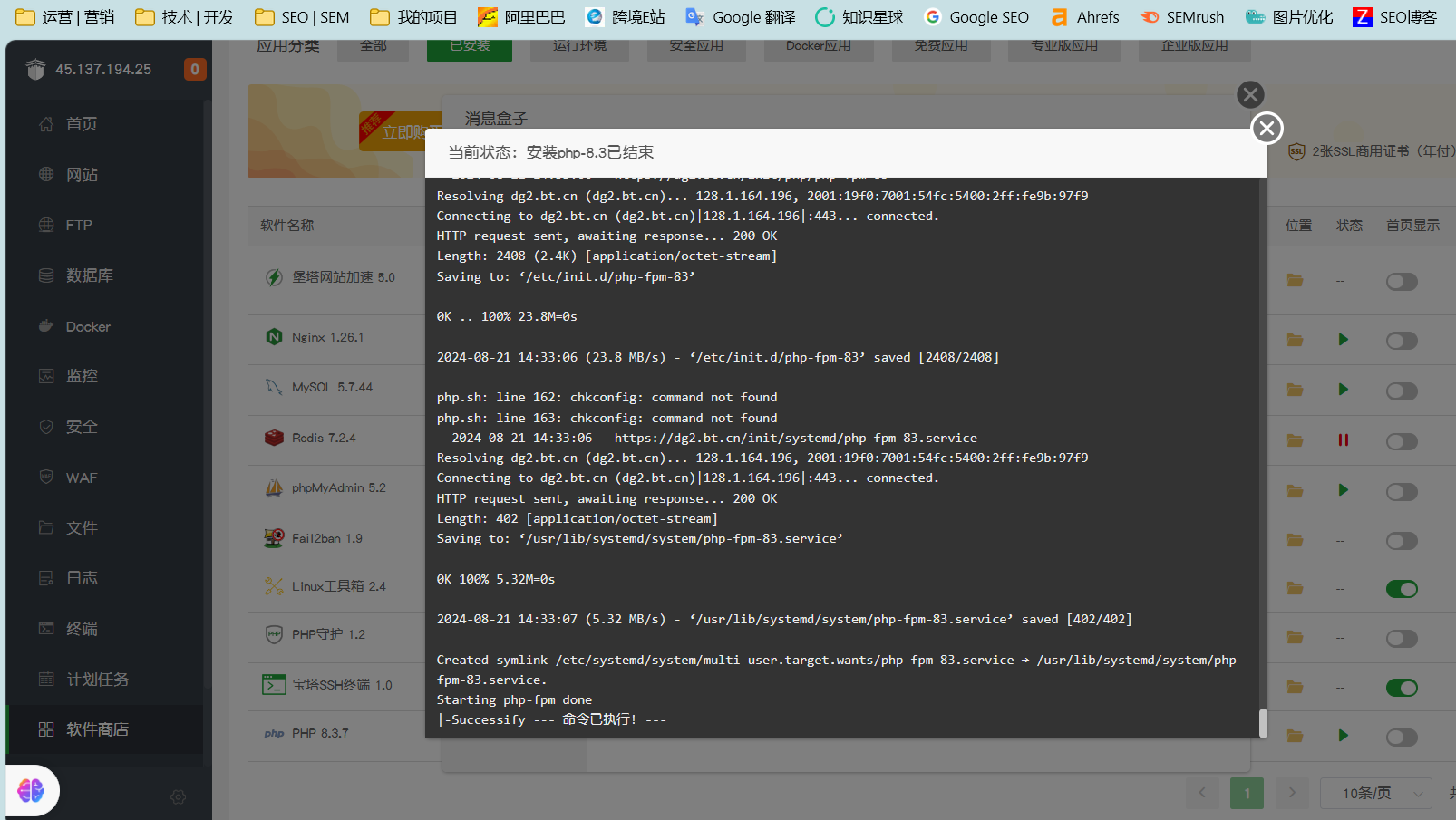Image resolution: width=1456 pixels, height=820 pixels.
Task: Open the 安全 security sidebar item
Action: coord(104,427)
